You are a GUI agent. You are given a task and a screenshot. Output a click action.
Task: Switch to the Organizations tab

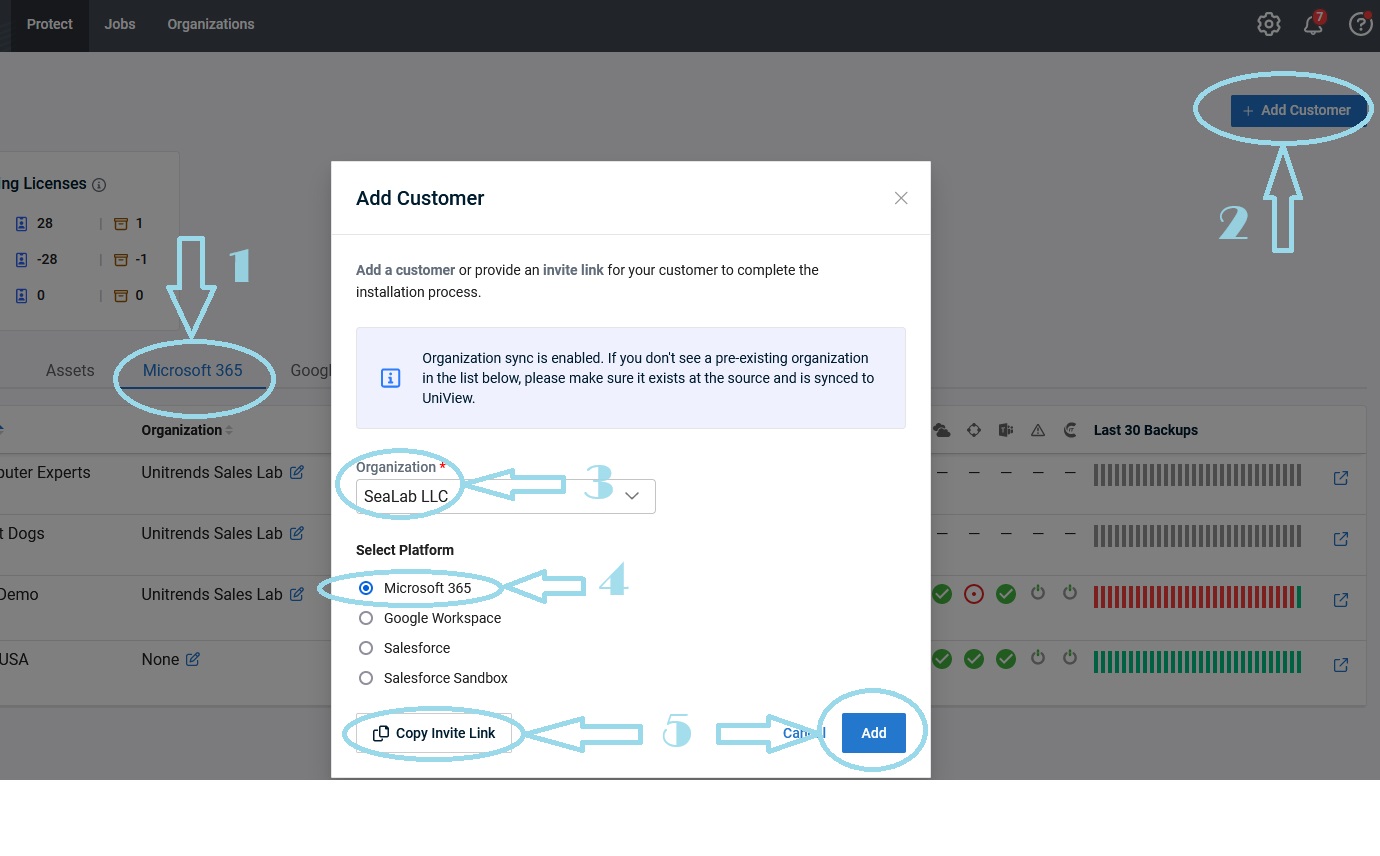pyautogui.click(x=211, y=24)
